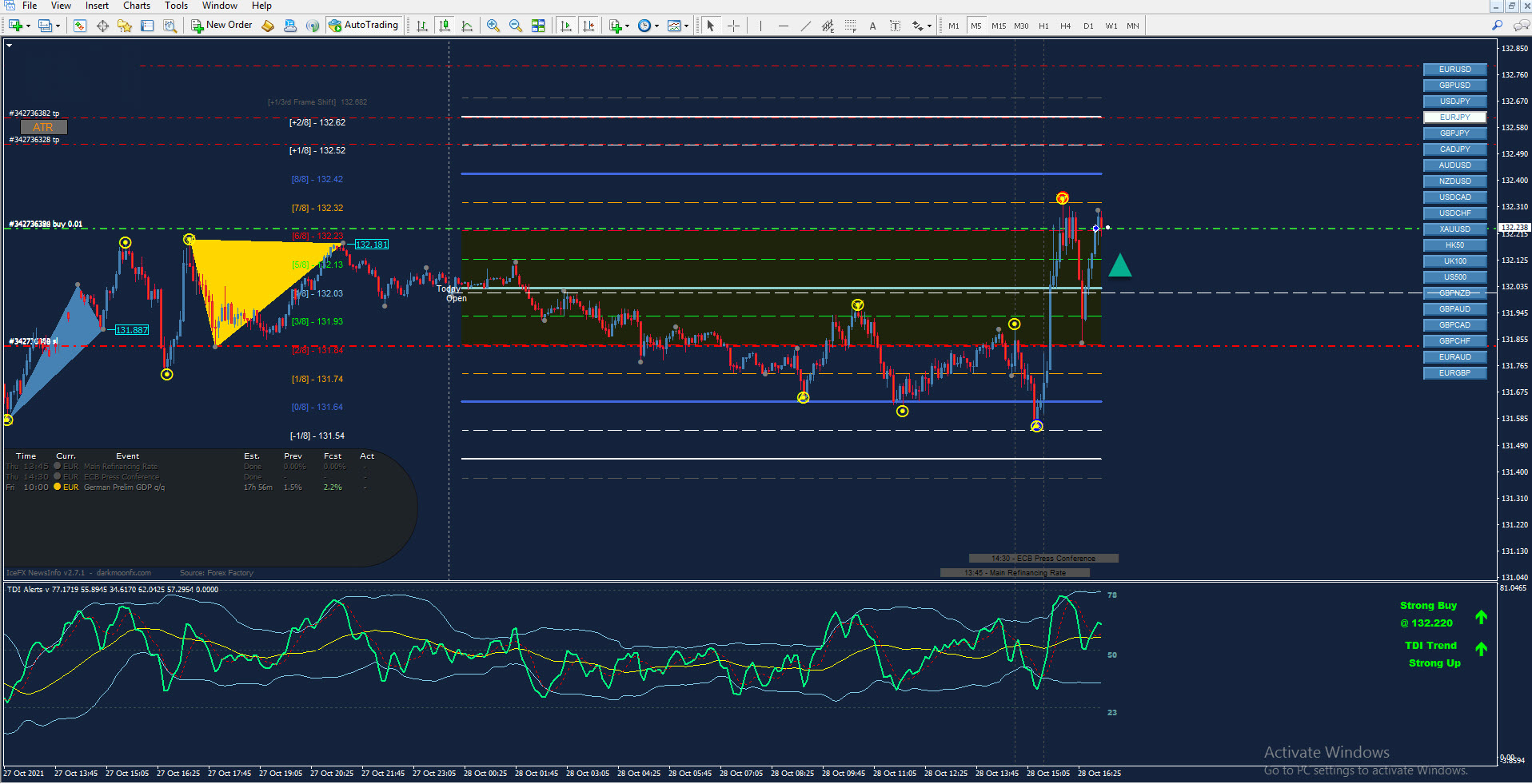The height and width of the screenshot is (784, 1532).
Task: Toggle the AutoTrading button
Action: (x=364, y=26)
